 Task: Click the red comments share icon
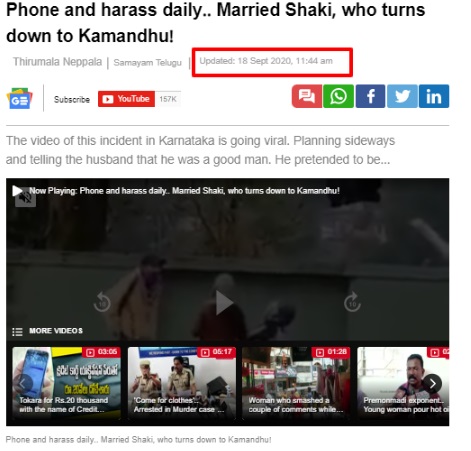(307, 96)
